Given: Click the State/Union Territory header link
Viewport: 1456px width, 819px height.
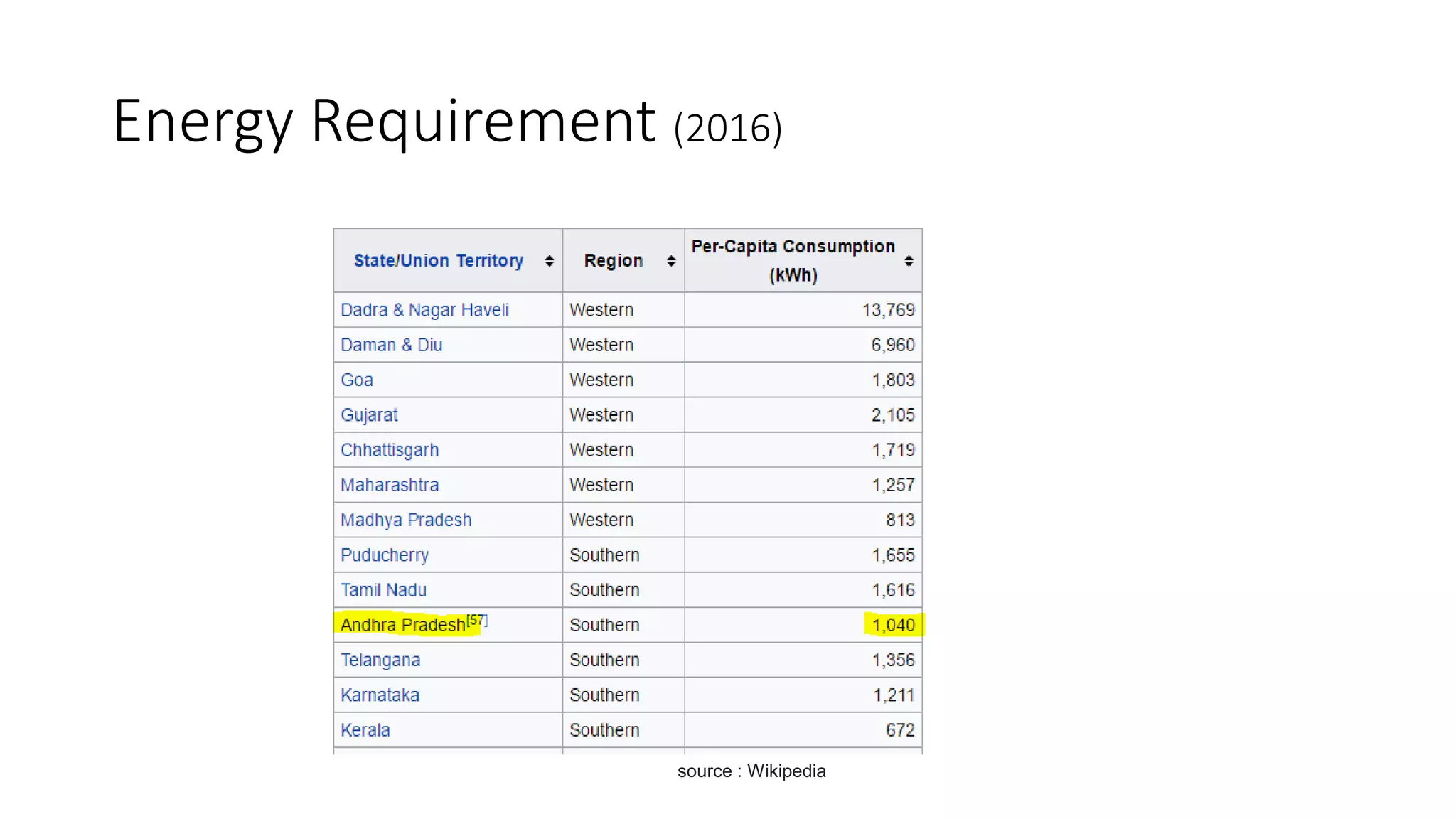Looking at the screenshot, I should (x=439, y=261).
